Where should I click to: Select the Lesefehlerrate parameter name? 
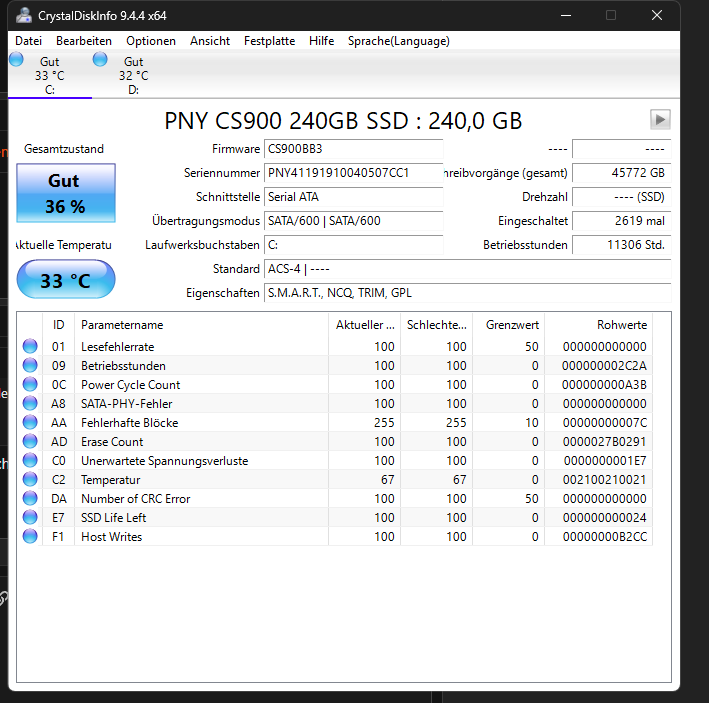(x=118, y=347)
